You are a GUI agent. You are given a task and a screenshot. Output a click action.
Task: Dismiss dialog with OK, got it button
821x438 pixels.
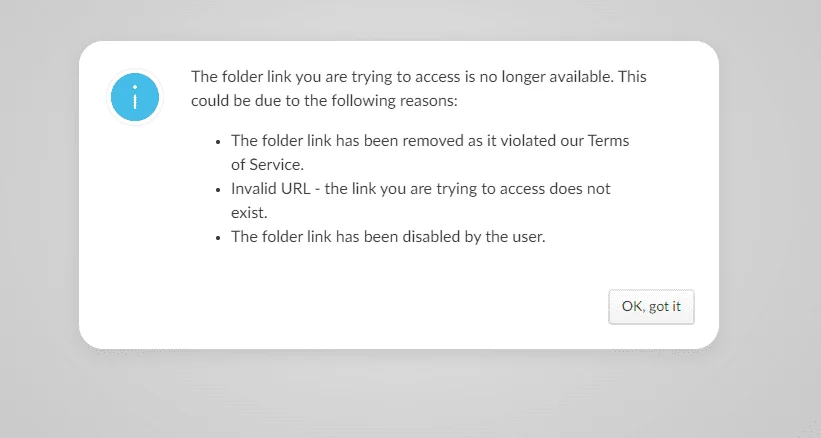(x=651, y=307)
